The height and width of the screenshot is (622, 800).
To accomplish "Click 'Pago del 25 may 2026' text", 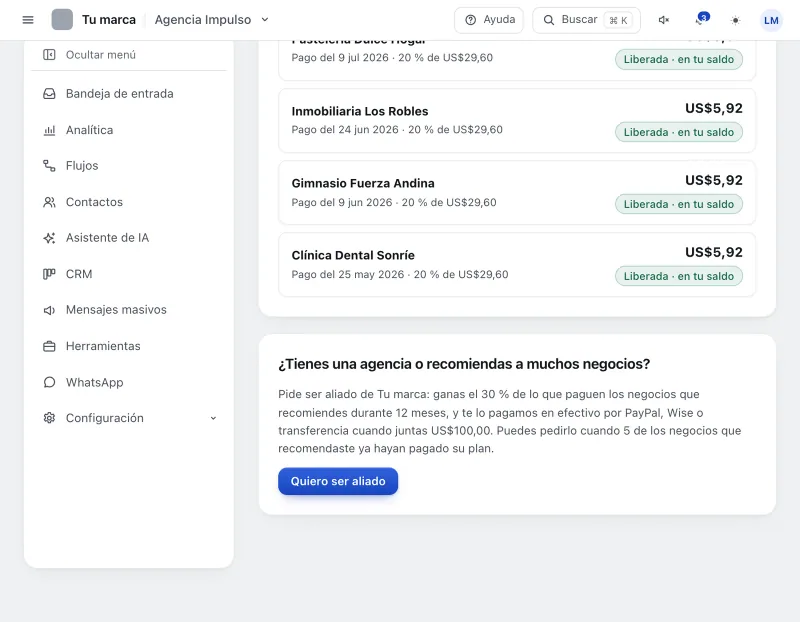I will click(x=347, y=275).
